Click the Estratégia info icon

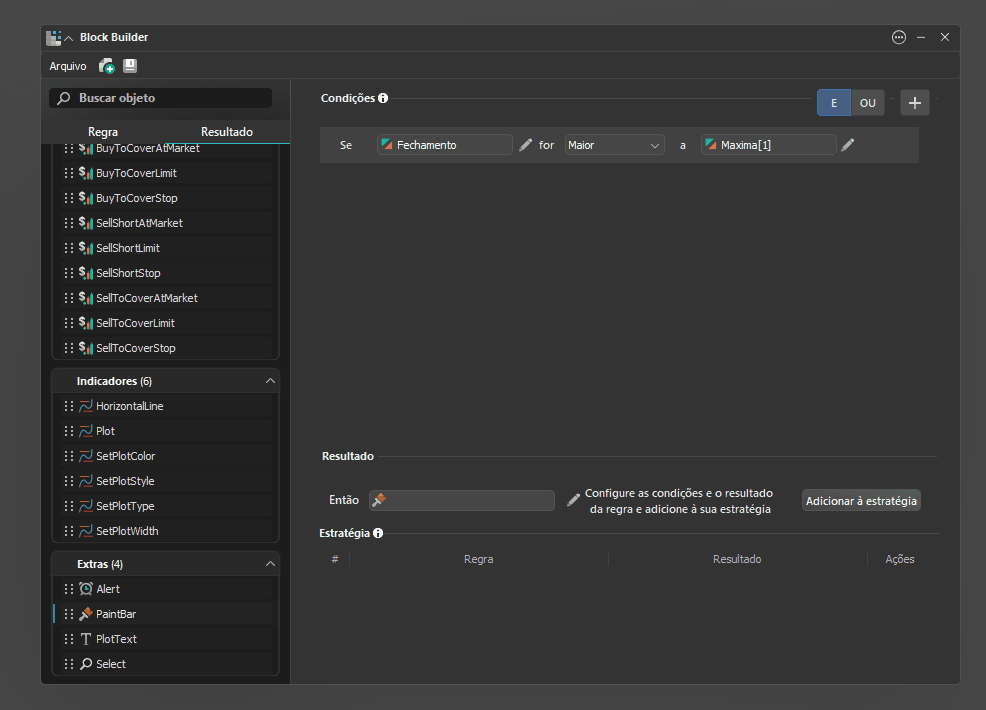click(x=378, y=533)
